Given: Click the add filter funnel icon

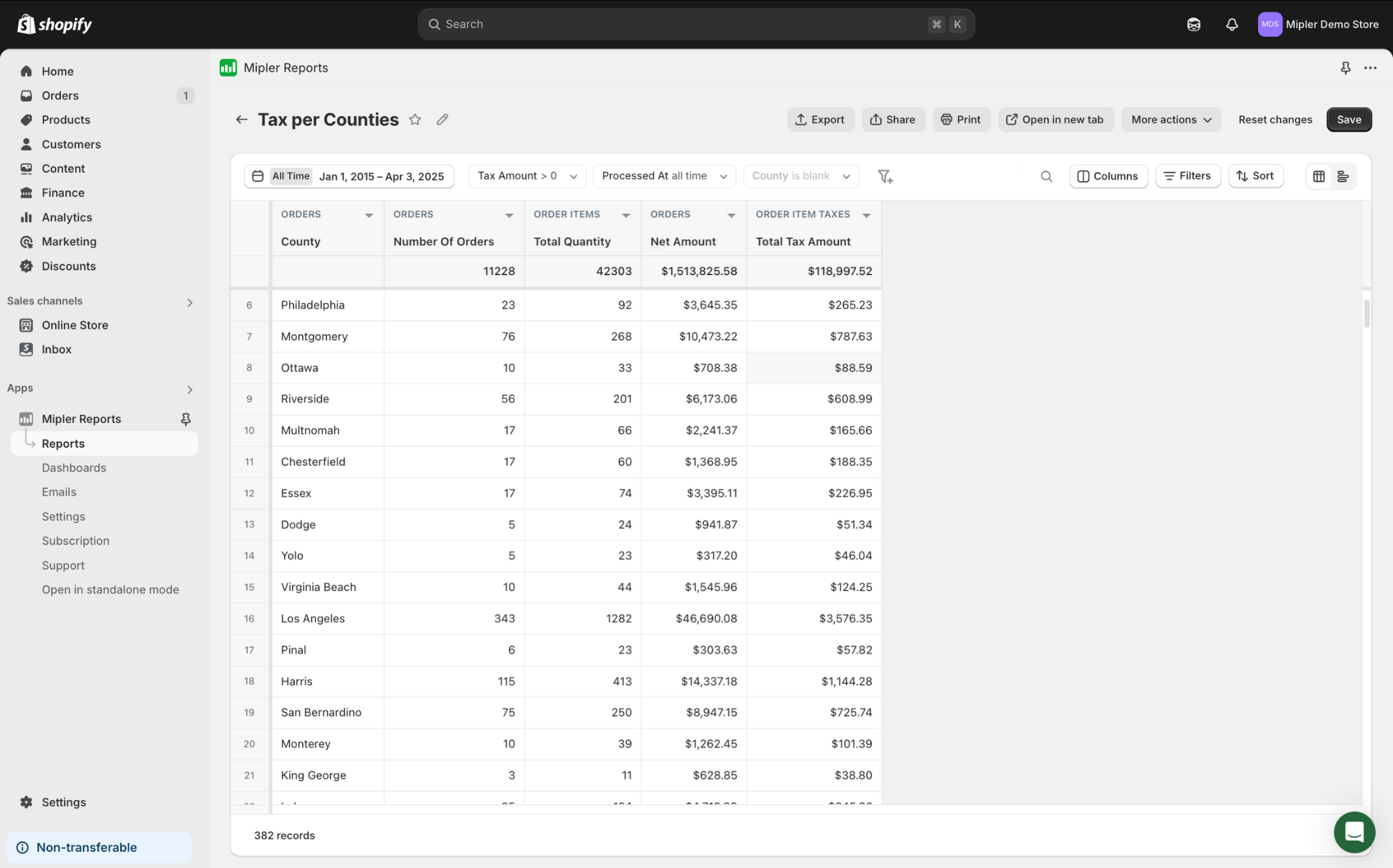Looking at the screenshot, I should click(884, 176).
